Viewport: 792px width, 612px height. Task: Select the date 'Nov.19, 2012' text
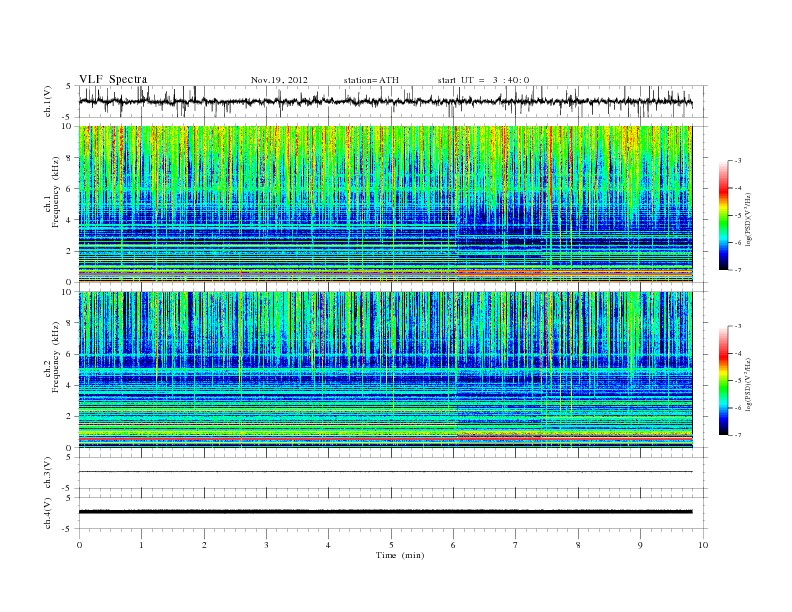(x=279, y=80)
